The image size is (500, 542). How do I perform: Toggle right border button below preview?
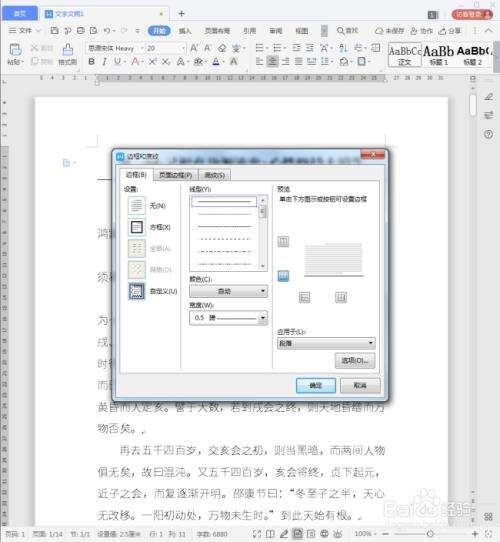341,297
